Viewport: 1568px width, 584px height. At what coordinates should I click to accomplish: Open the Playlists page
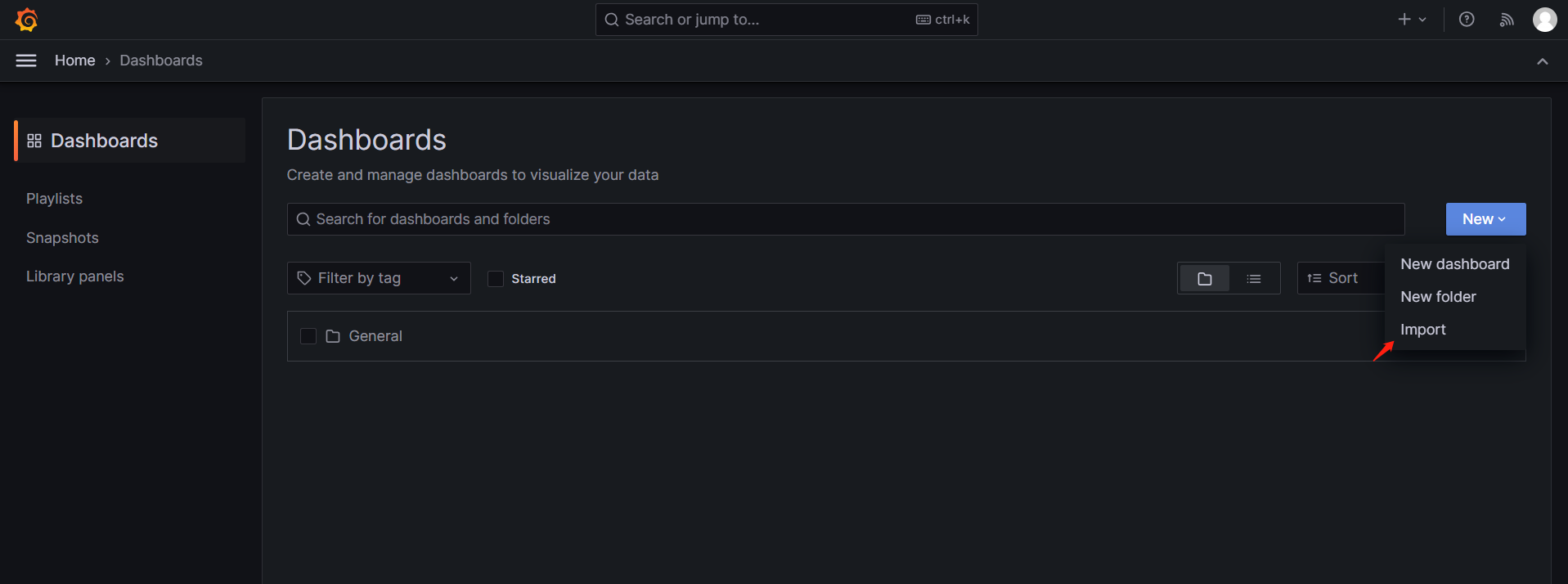54,198
